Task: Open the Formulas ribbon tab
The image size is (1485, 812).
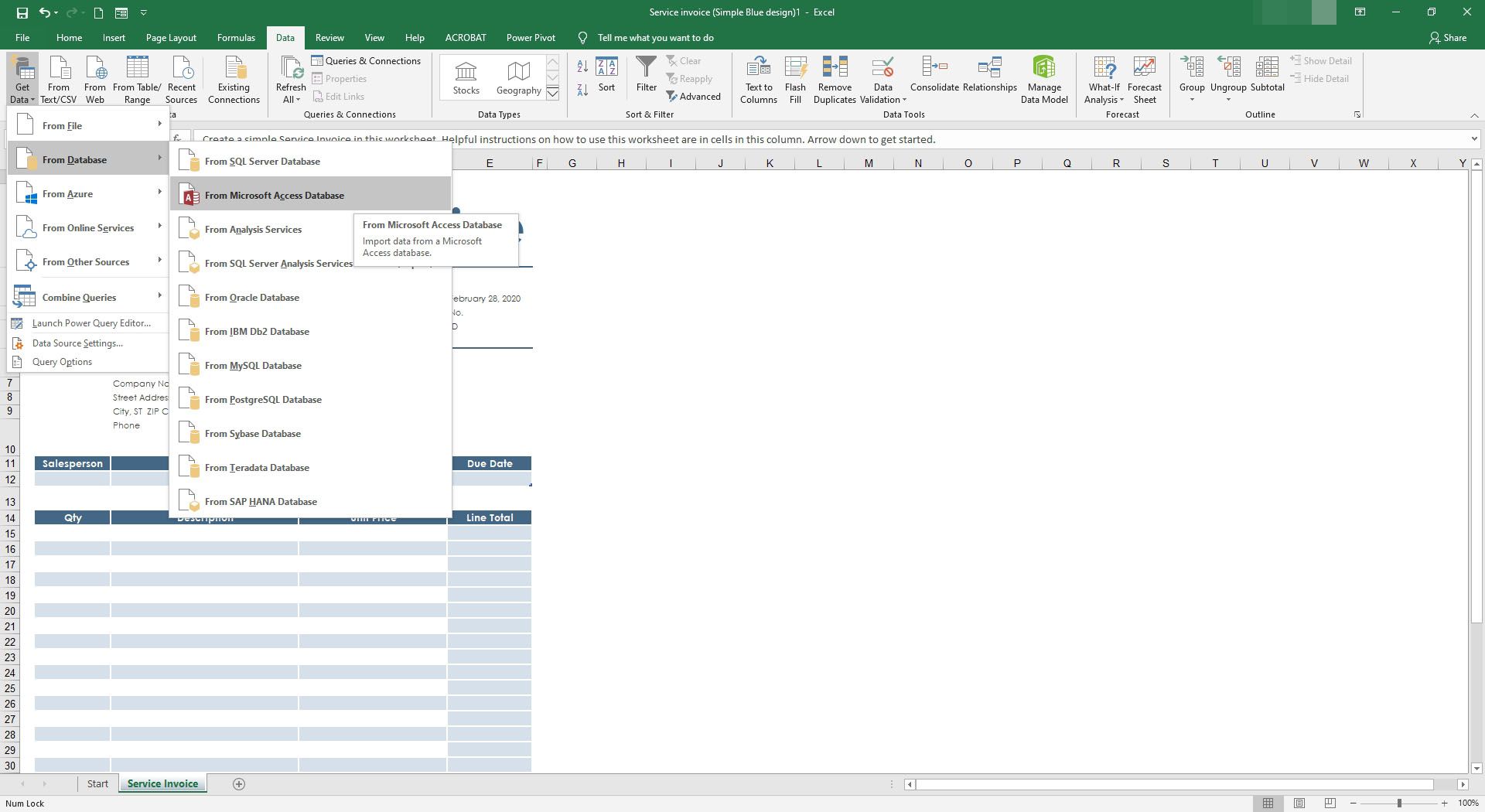Action: point(236,37)
